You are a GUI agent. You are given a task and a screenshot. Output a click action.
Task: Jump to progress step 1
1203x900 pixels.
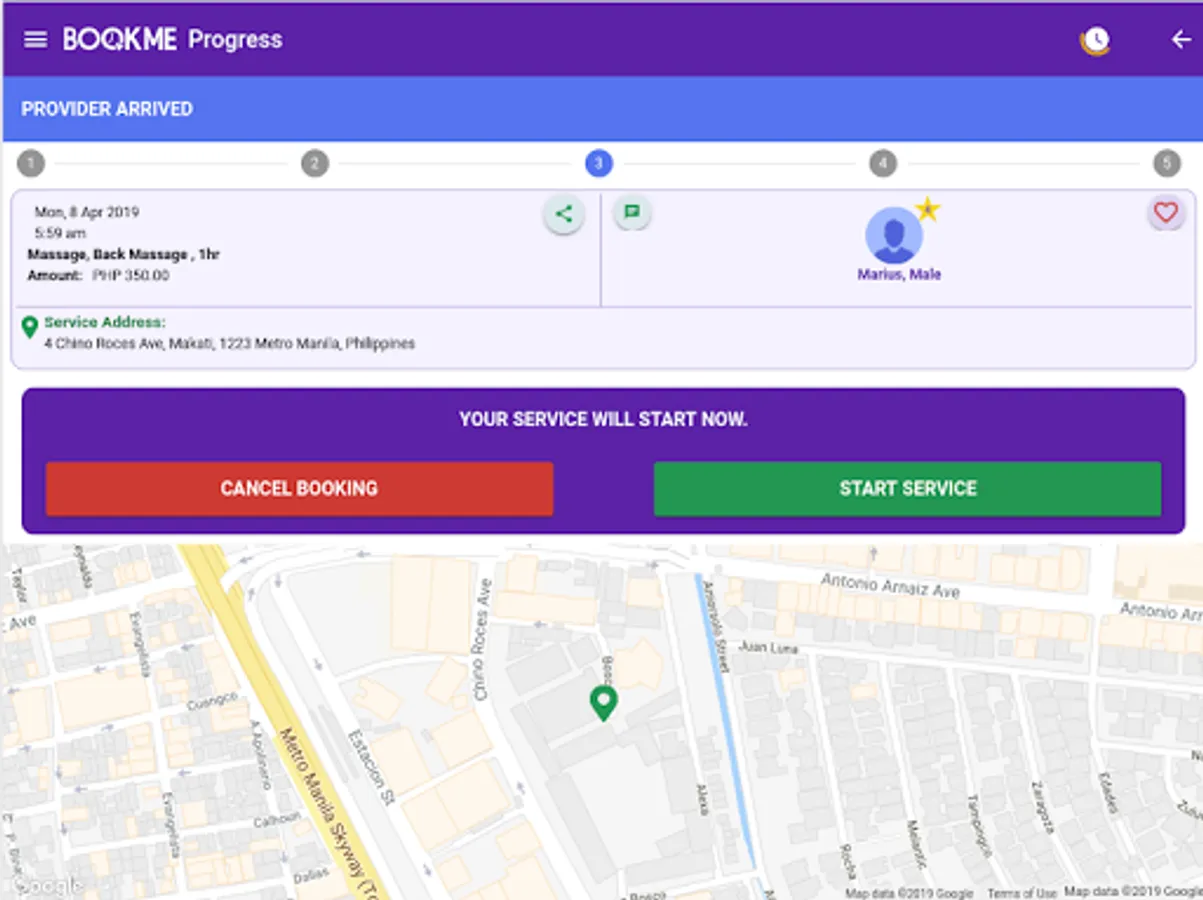pyautogui.click(x=31, y=163)
